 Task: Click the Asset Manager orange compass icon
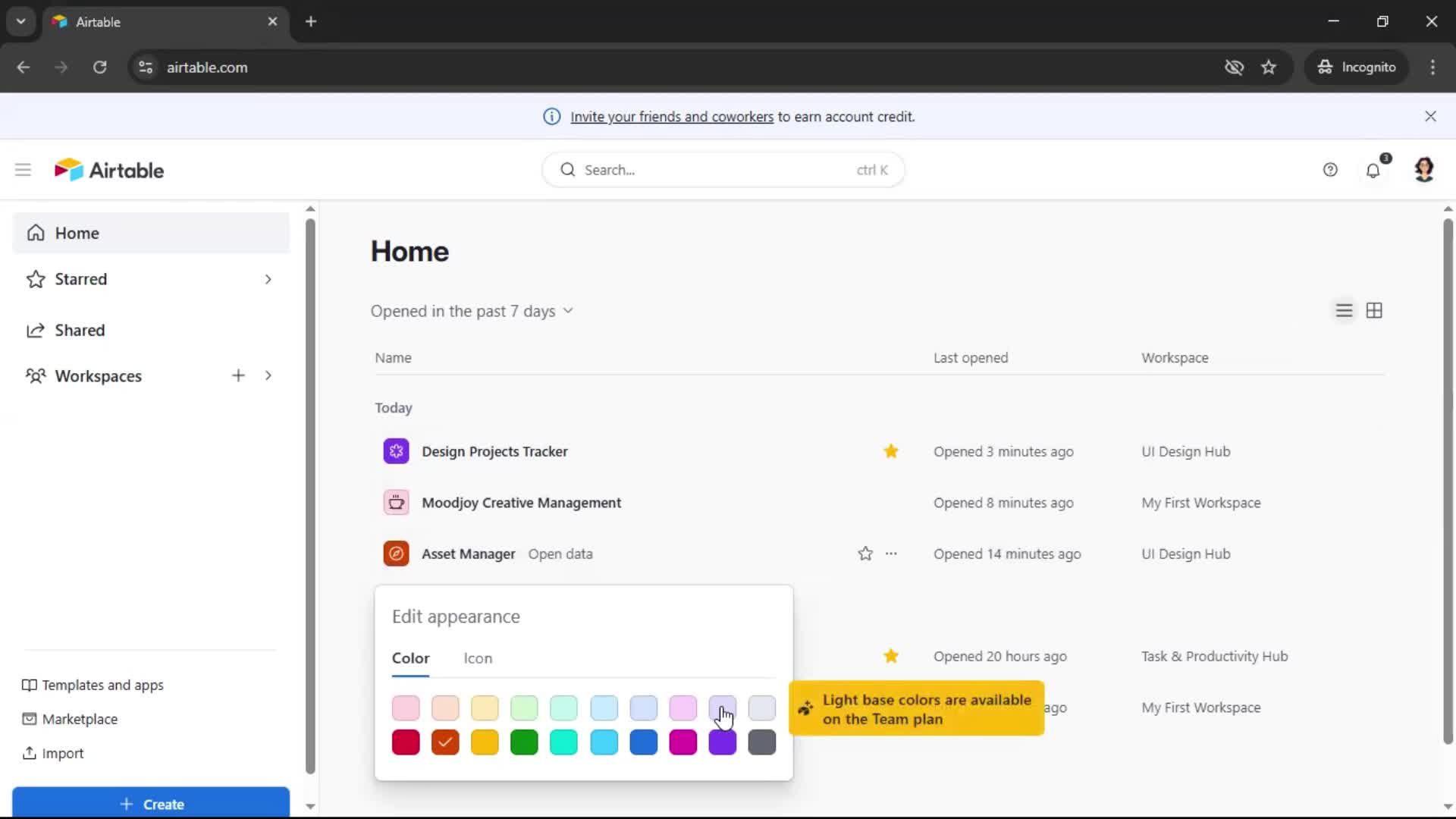(396, 554)
